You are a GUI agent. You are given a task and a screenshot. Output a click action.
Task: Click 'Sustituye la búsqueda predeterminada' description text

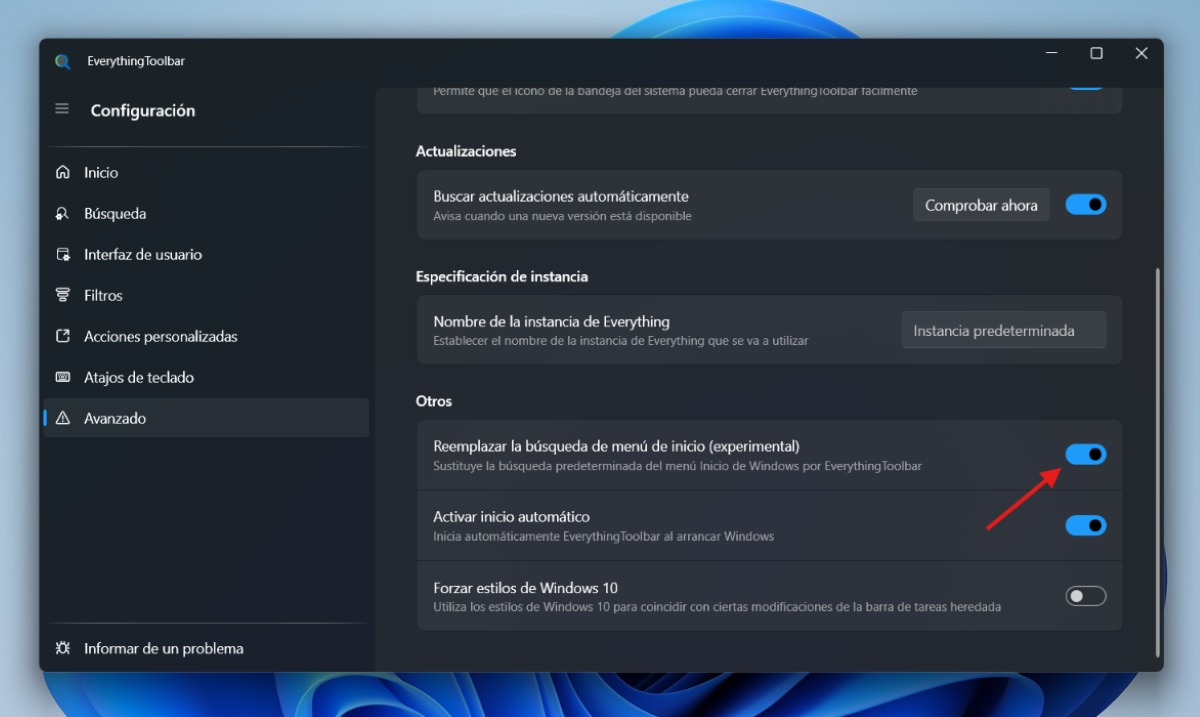678,466
